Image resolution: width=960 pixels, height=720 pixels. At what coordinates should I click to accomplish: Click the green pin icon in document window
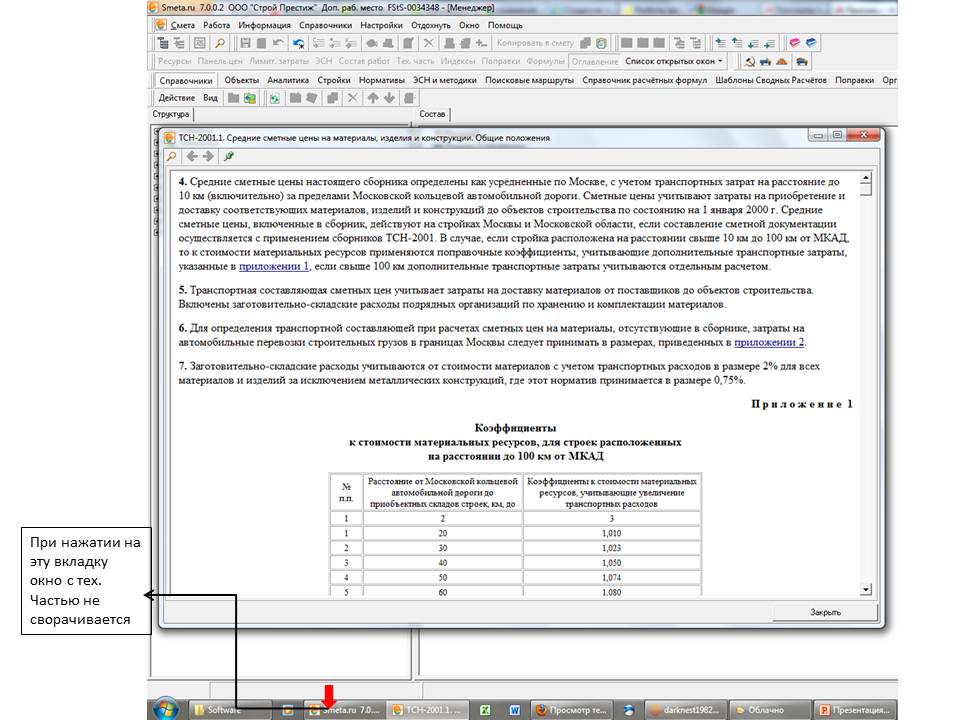pos(229,156)
